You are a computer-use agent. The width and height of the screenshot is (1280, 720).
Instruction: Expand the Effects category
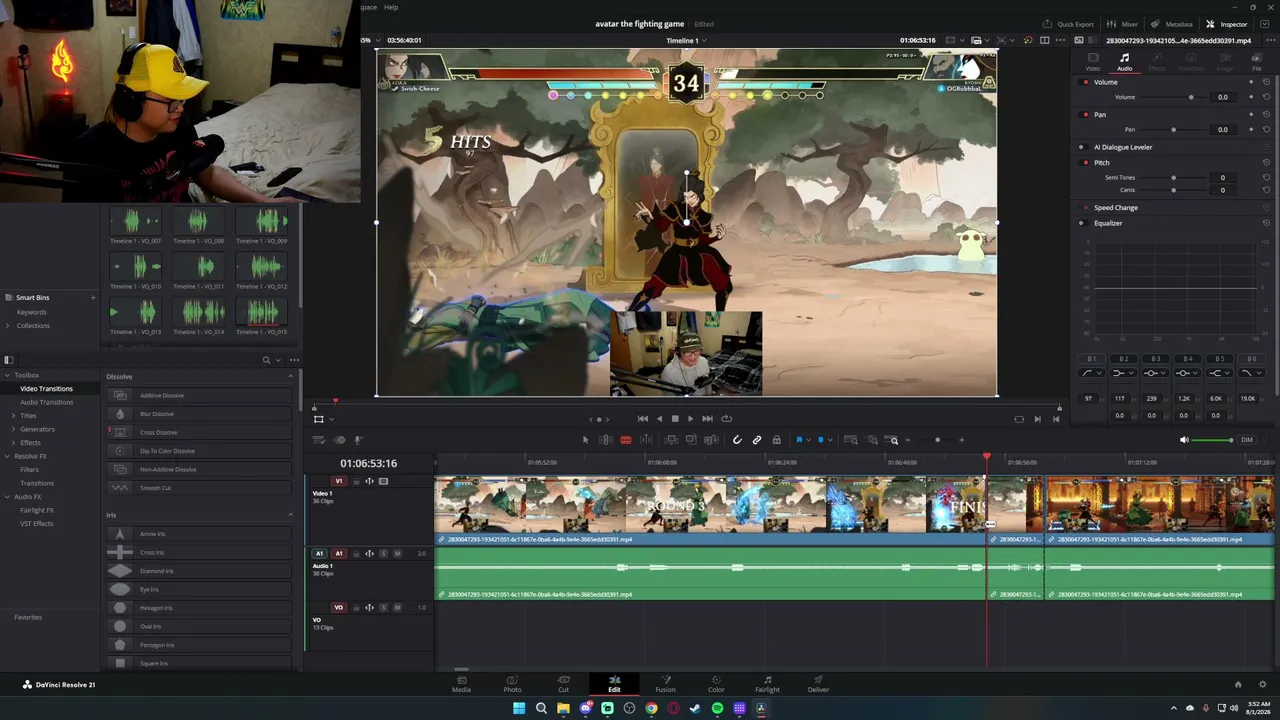point(14,443)
